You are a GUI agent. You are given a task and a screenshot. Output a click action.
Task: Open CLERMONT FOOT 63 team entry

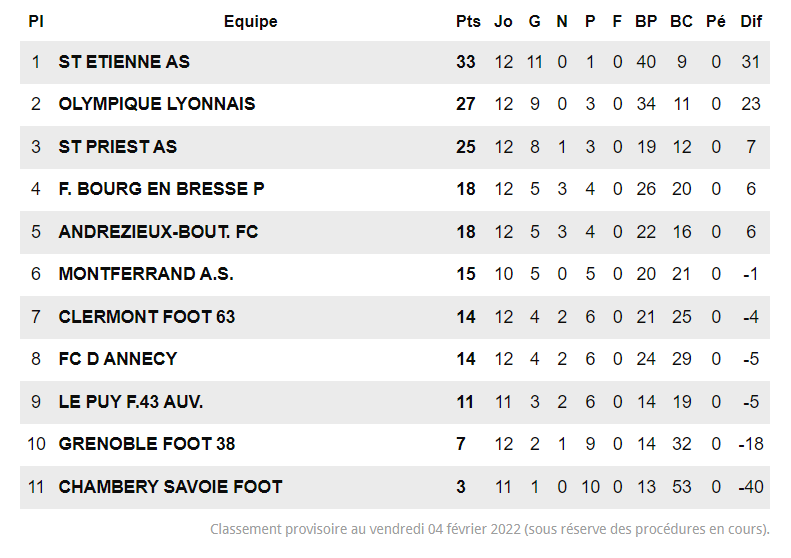[x=147, y=317]
